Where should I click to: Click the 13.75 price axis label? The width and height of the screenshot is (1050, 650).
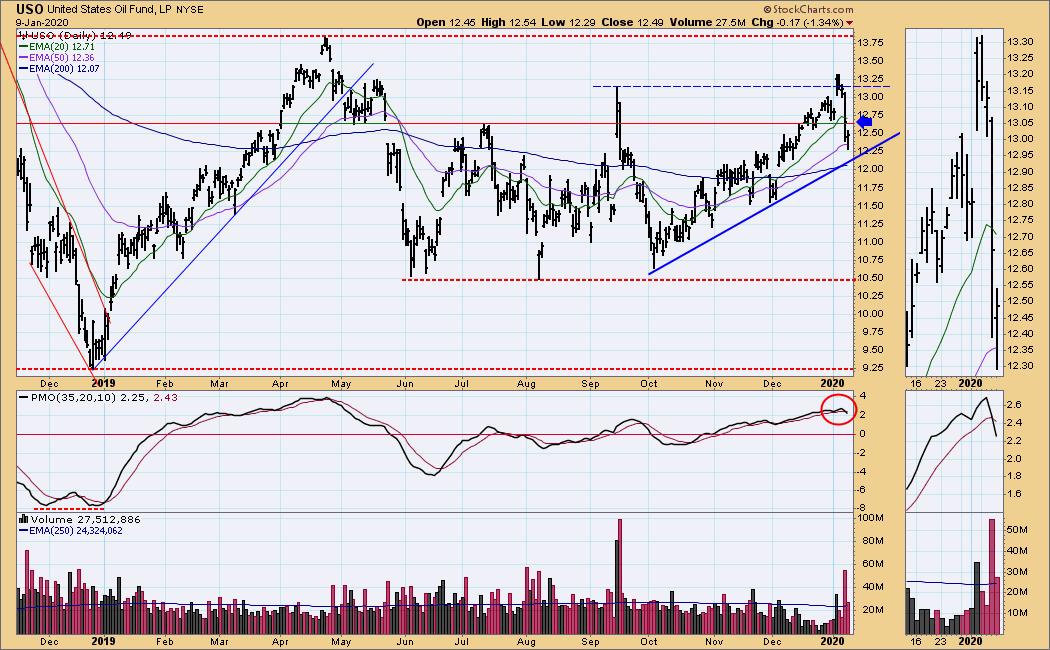pos(870,43)
